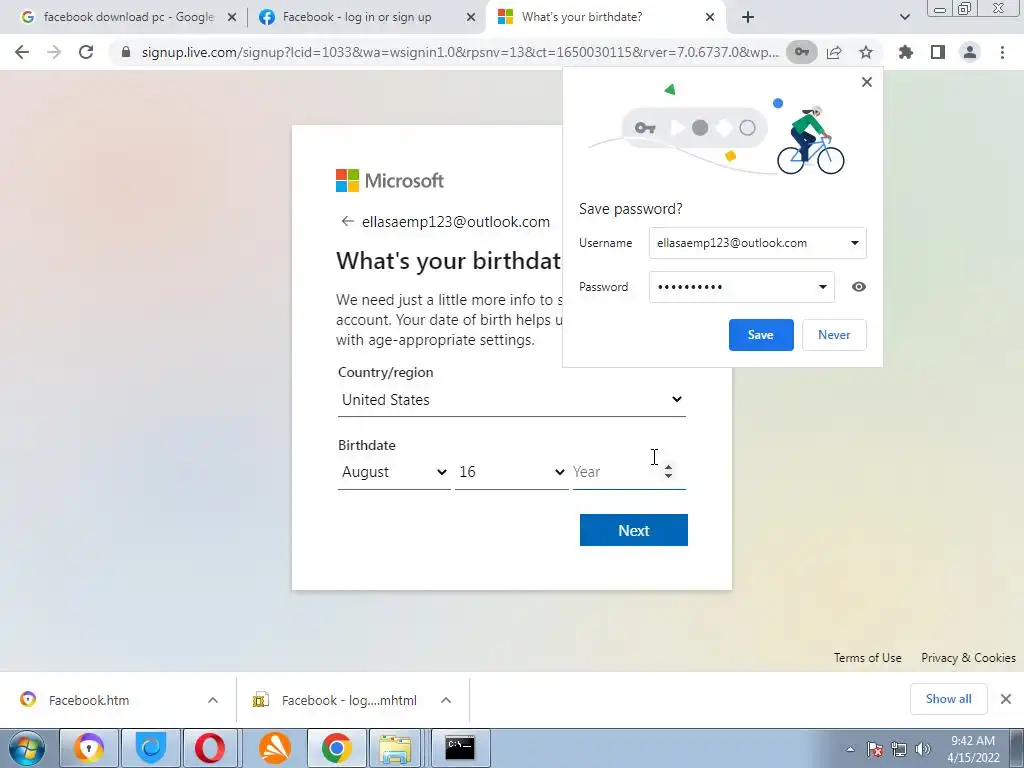
Task: Open the Chrome profile avatar
Action: point(970,52)
